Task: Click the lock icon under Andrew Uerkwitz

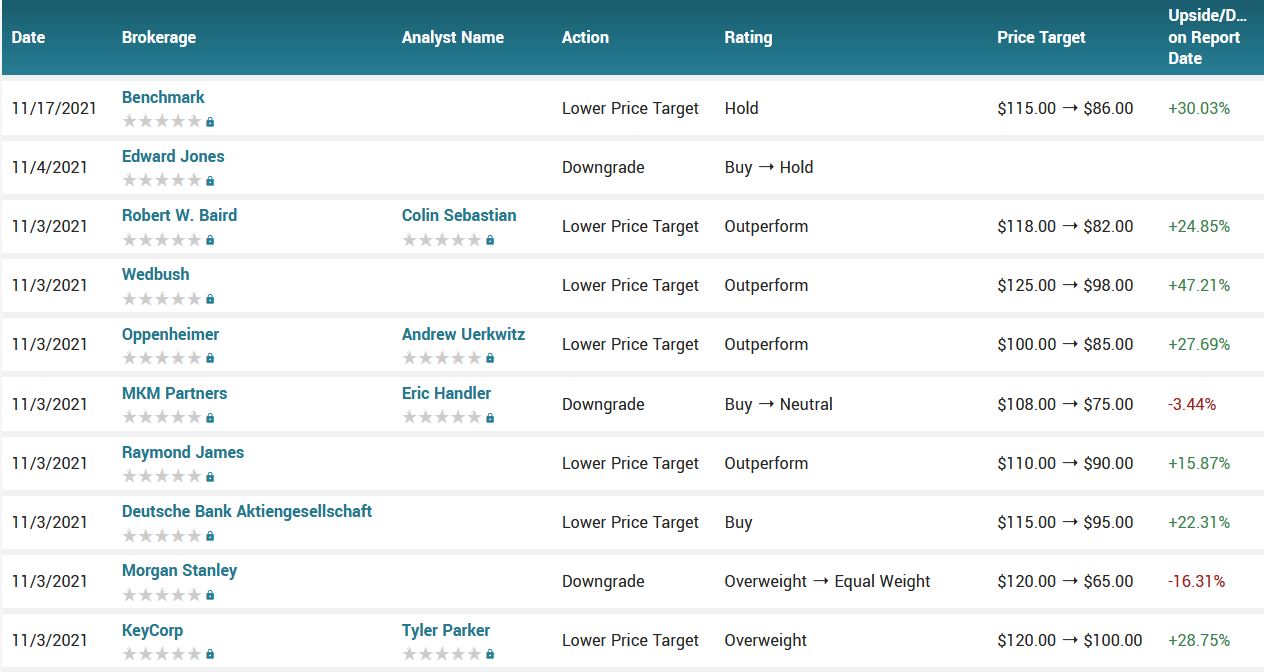Action: coord(490,358)
